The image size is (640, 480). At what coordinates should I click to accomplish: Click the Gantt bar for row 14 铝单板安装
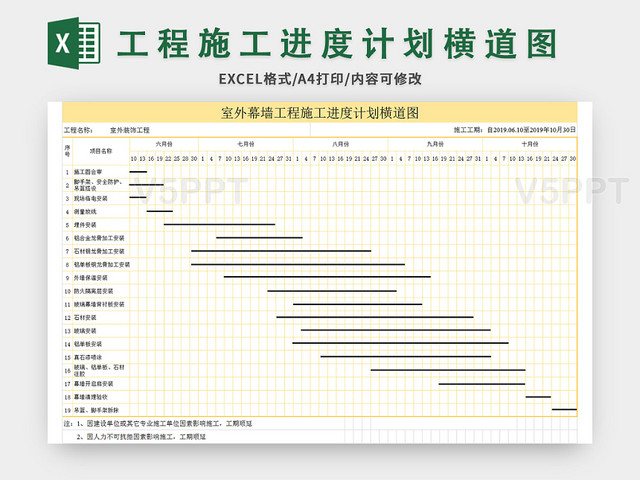(x=400, y=343)
